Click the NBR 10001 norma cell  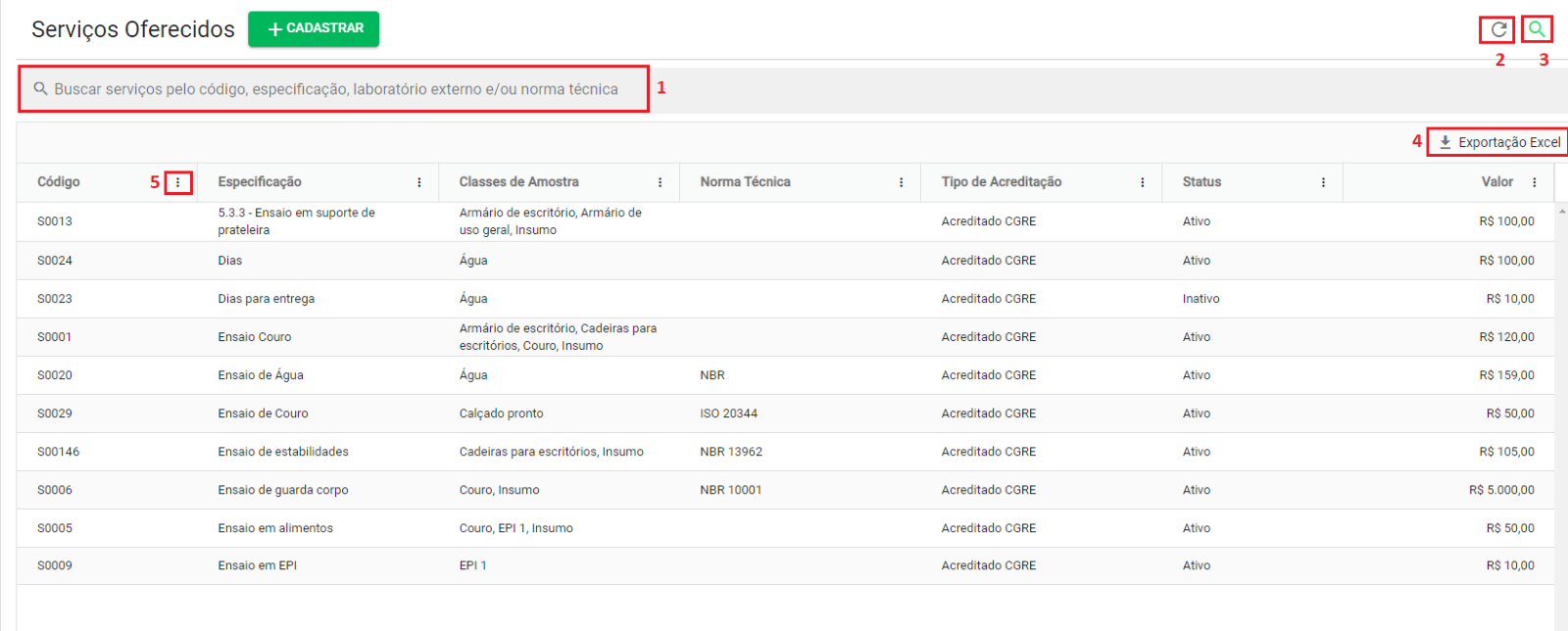point(731,490)
